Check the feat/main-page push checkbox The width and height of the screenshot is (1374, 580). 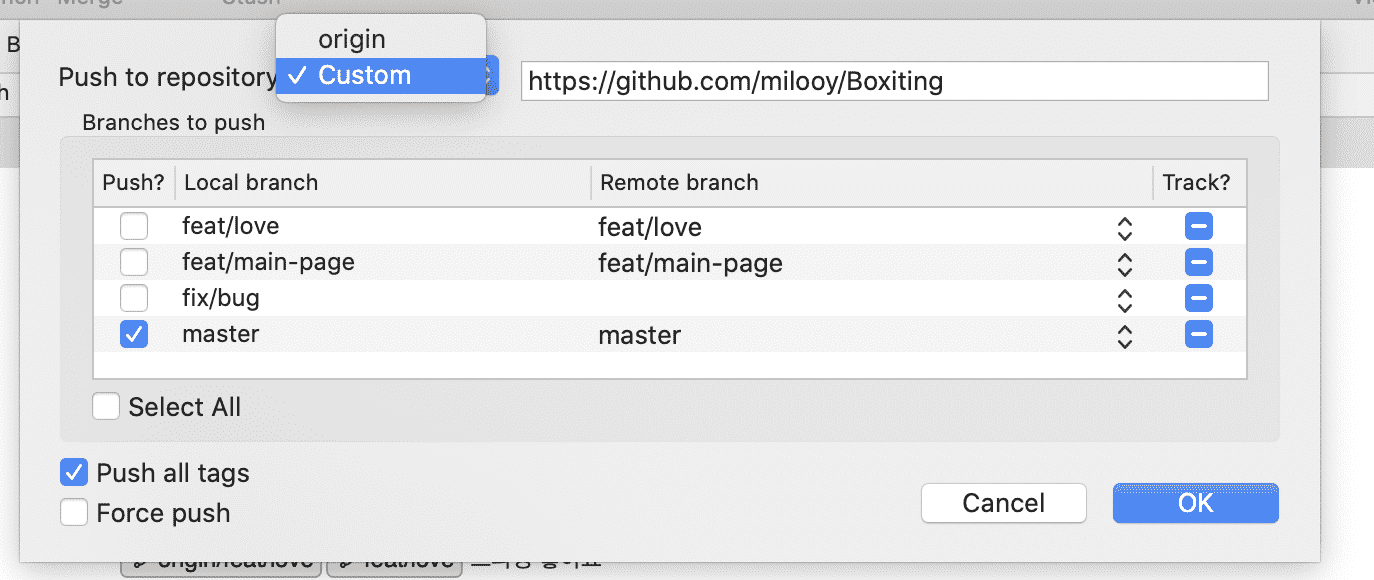pos(134,263)
